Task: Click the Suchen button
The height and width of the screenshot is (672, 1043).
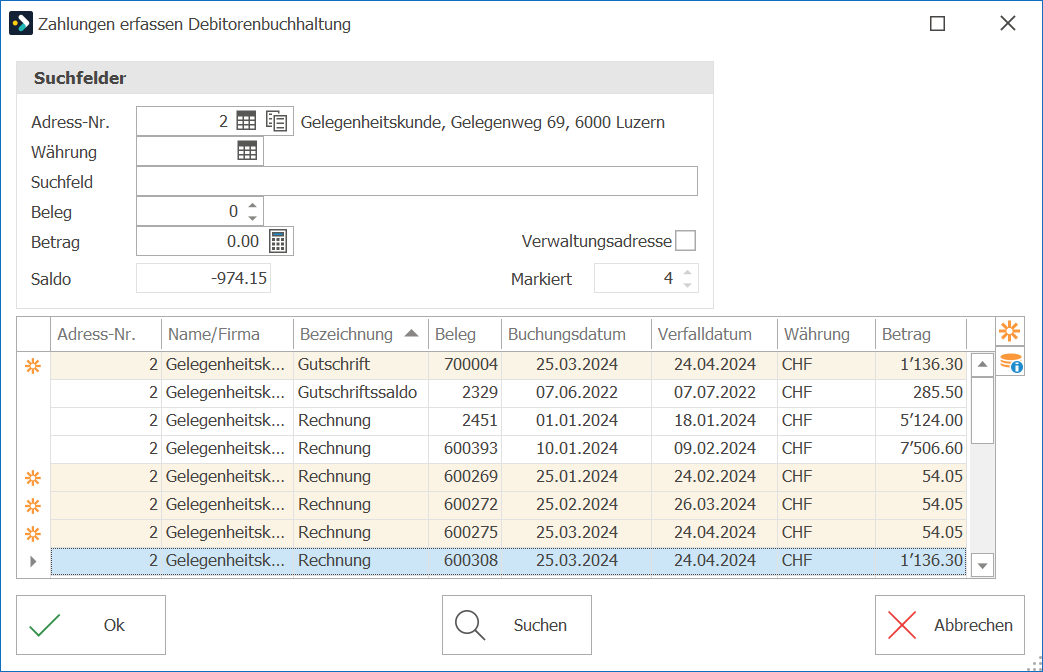Action: tap(517, 625)
